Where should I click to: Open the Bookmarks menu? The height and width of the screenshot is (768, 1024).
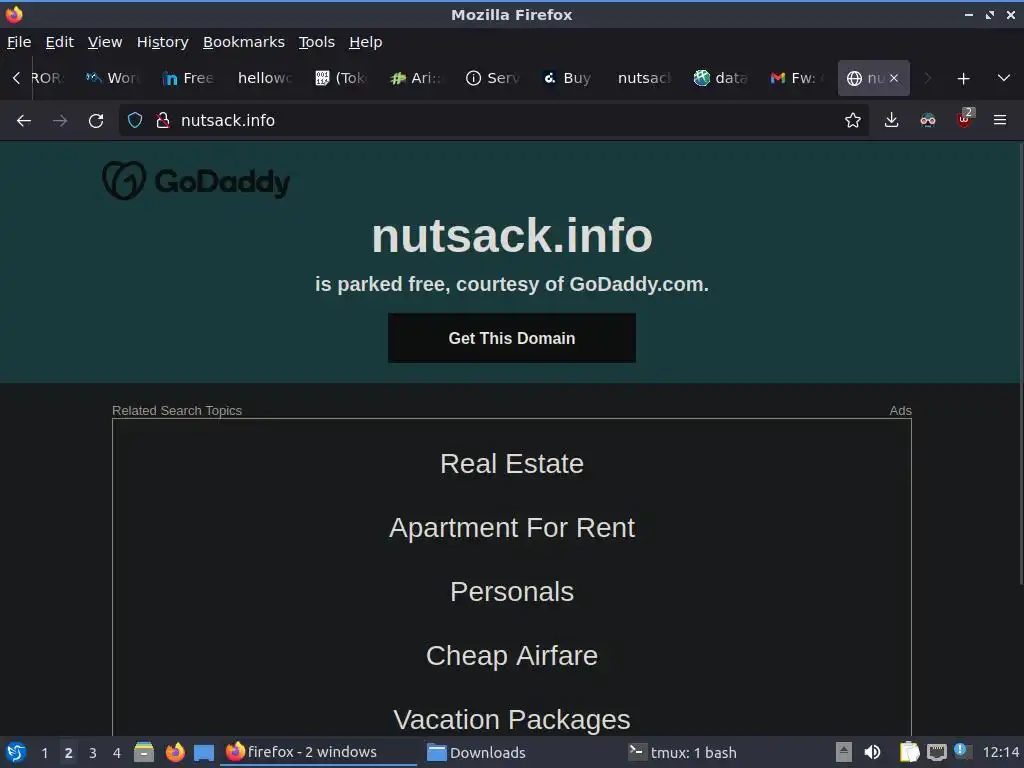[244, 42]
